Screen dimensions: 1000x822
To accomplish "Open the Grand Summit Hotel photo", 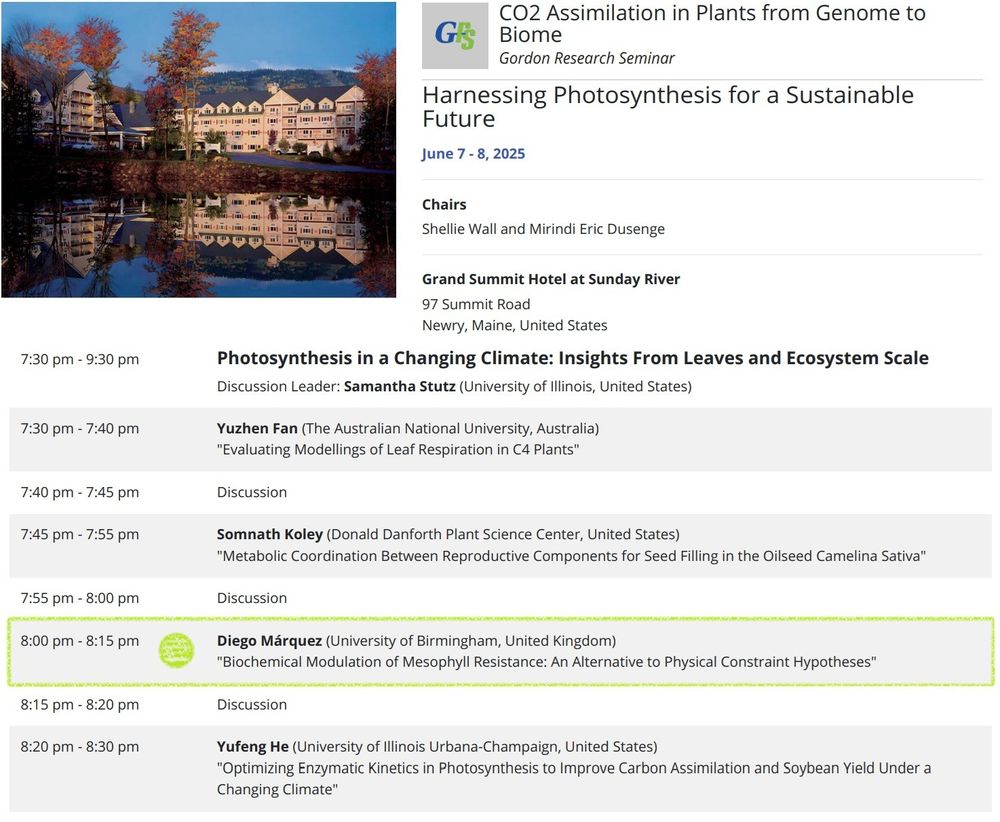I will (198, 149).
